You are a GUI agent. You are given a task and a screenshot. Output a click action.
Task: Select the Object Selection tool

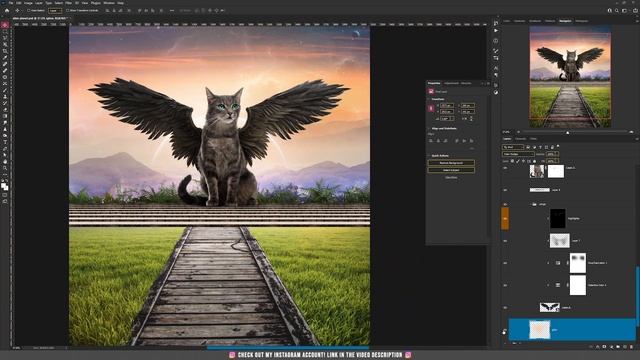coord(4,44)
